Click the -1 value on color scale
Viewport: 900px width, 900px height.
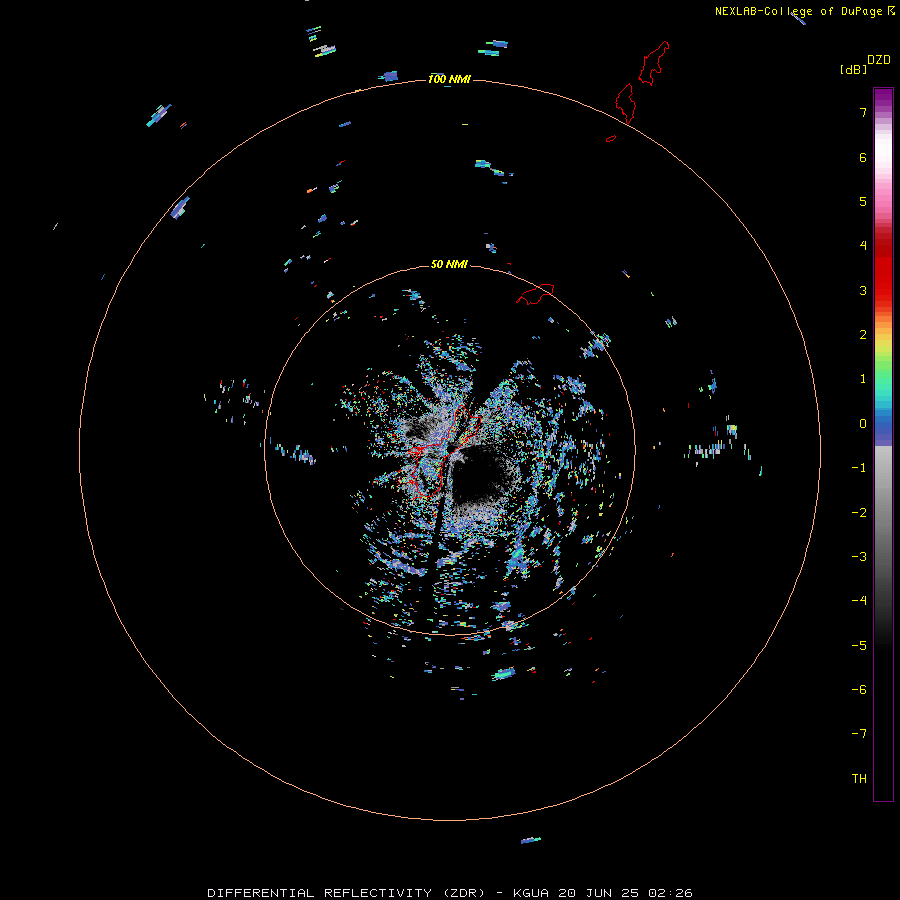859,468
